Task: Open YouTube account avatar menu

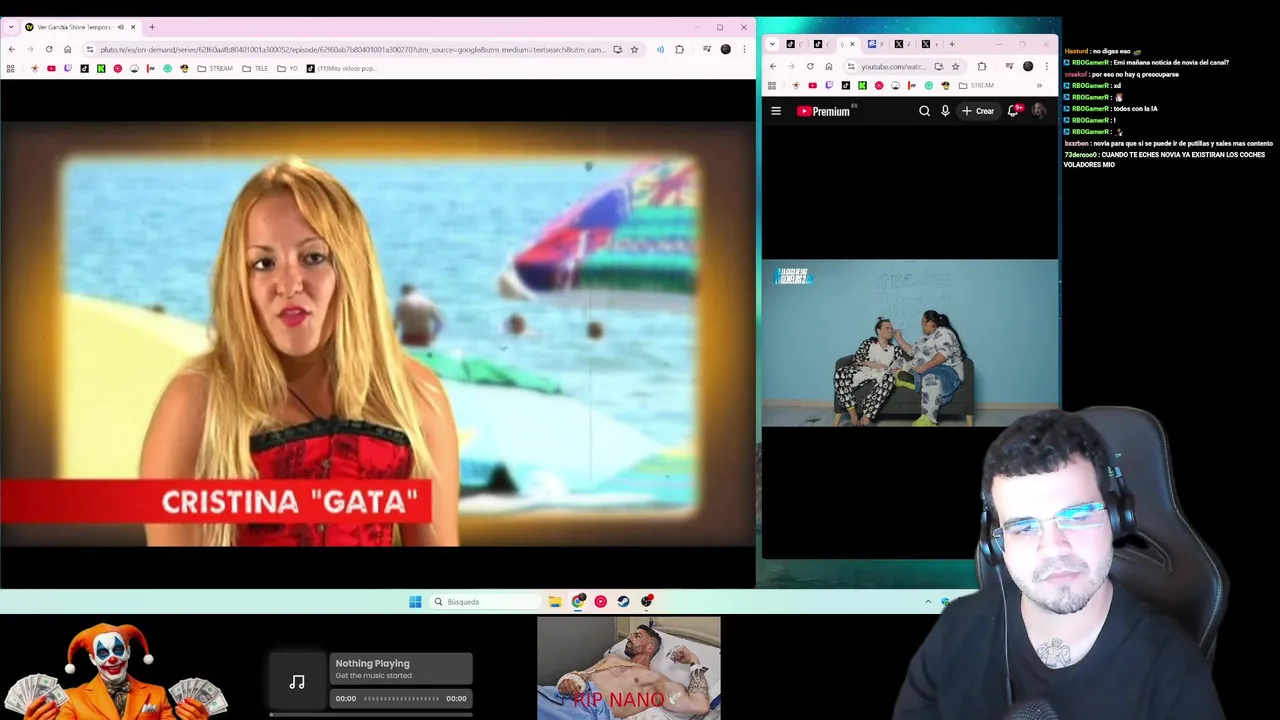Action: point(1039,111)
